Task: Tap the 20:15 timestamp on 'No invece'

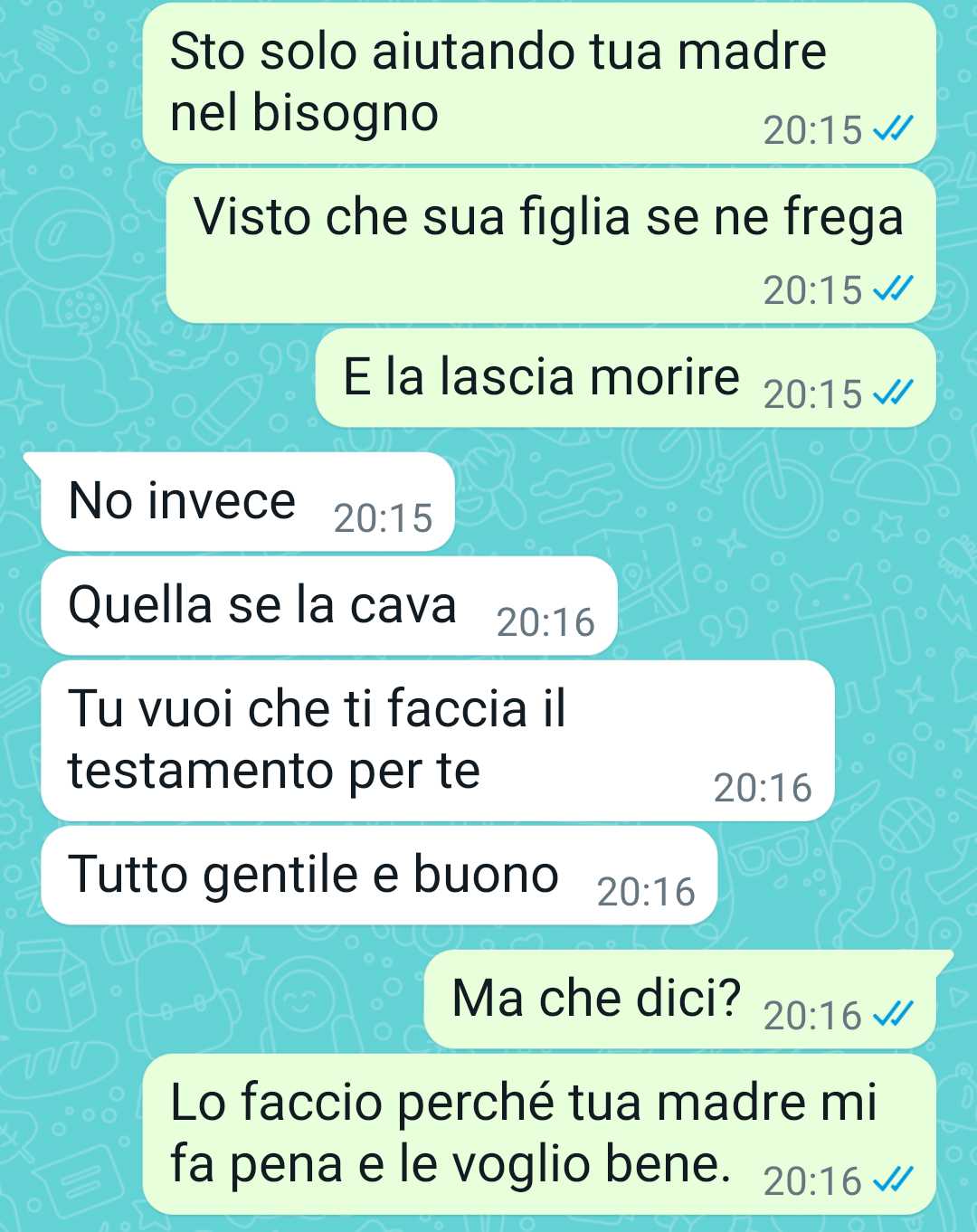Action: pos(383,518)
